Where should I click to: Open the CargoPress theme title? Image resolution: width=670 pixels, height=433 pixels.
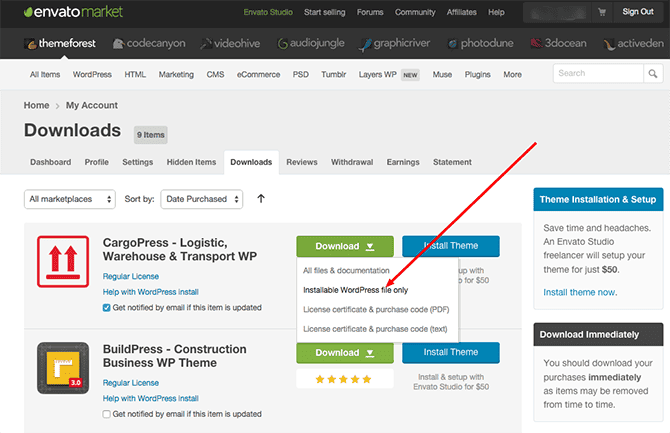coord(180,249)
